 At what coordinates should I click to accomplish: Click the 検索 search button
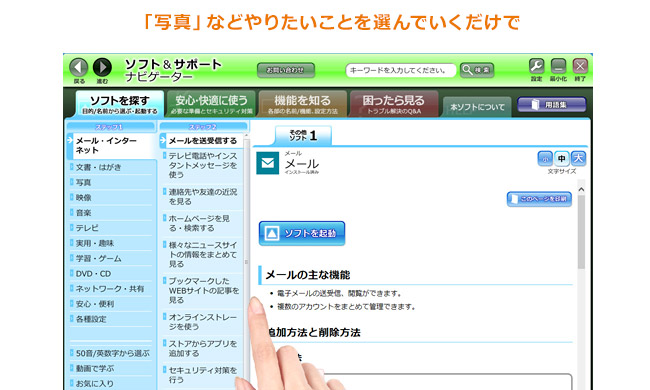[x=477, y=70]
